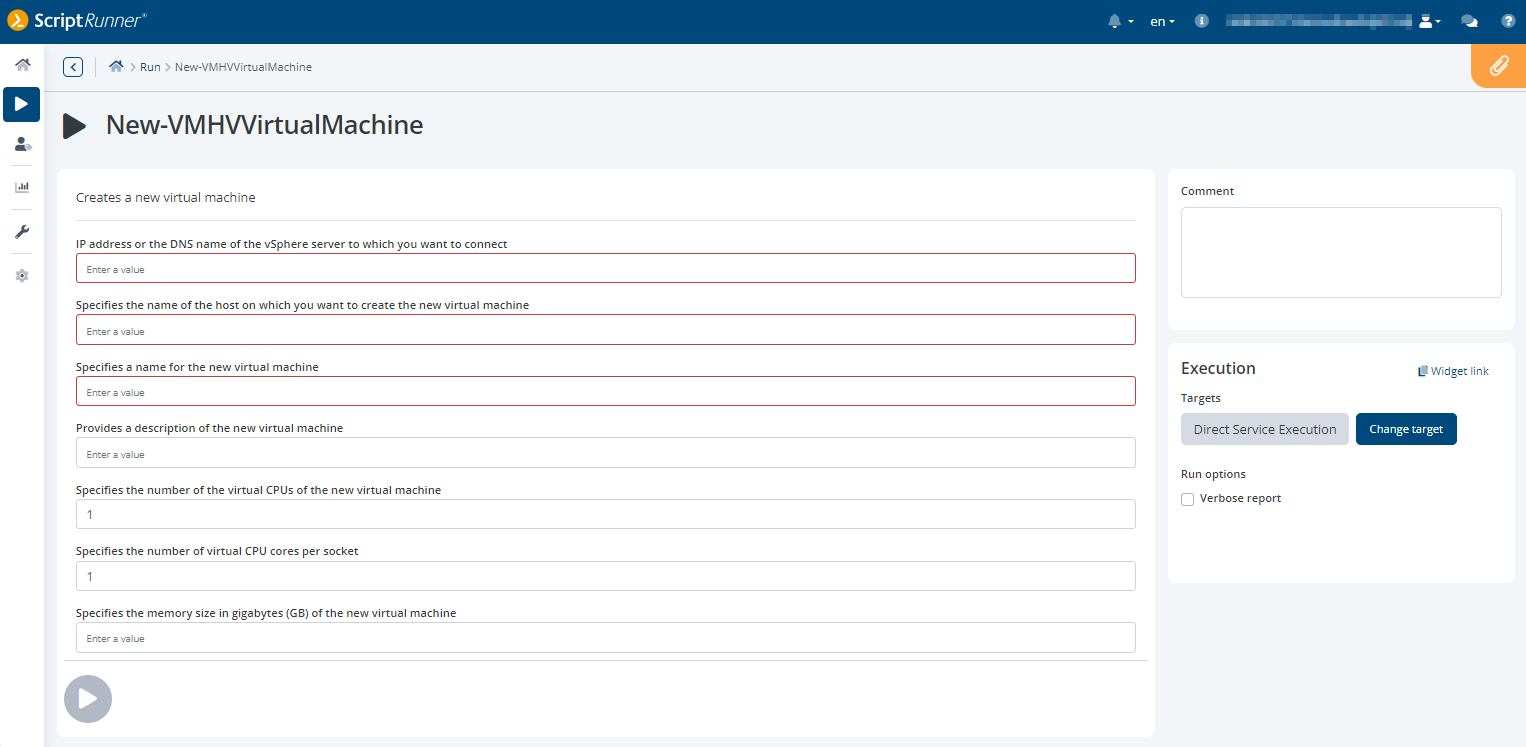Click the orange paperclip attachment icon
The image size is (1526, 747).
click(x=1498, y=66)
